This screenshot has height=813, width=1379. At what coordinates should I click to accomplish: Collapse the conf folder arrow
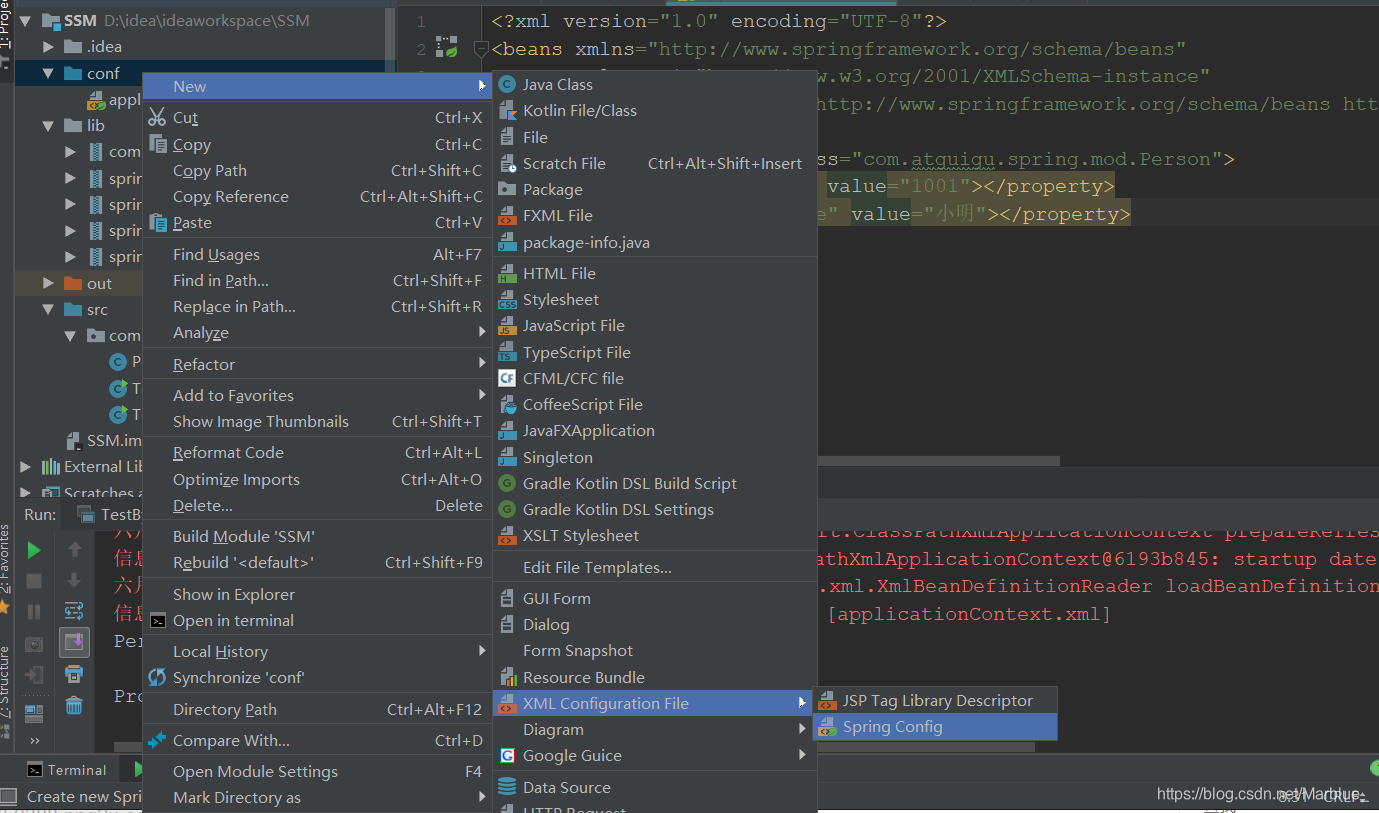49,73
